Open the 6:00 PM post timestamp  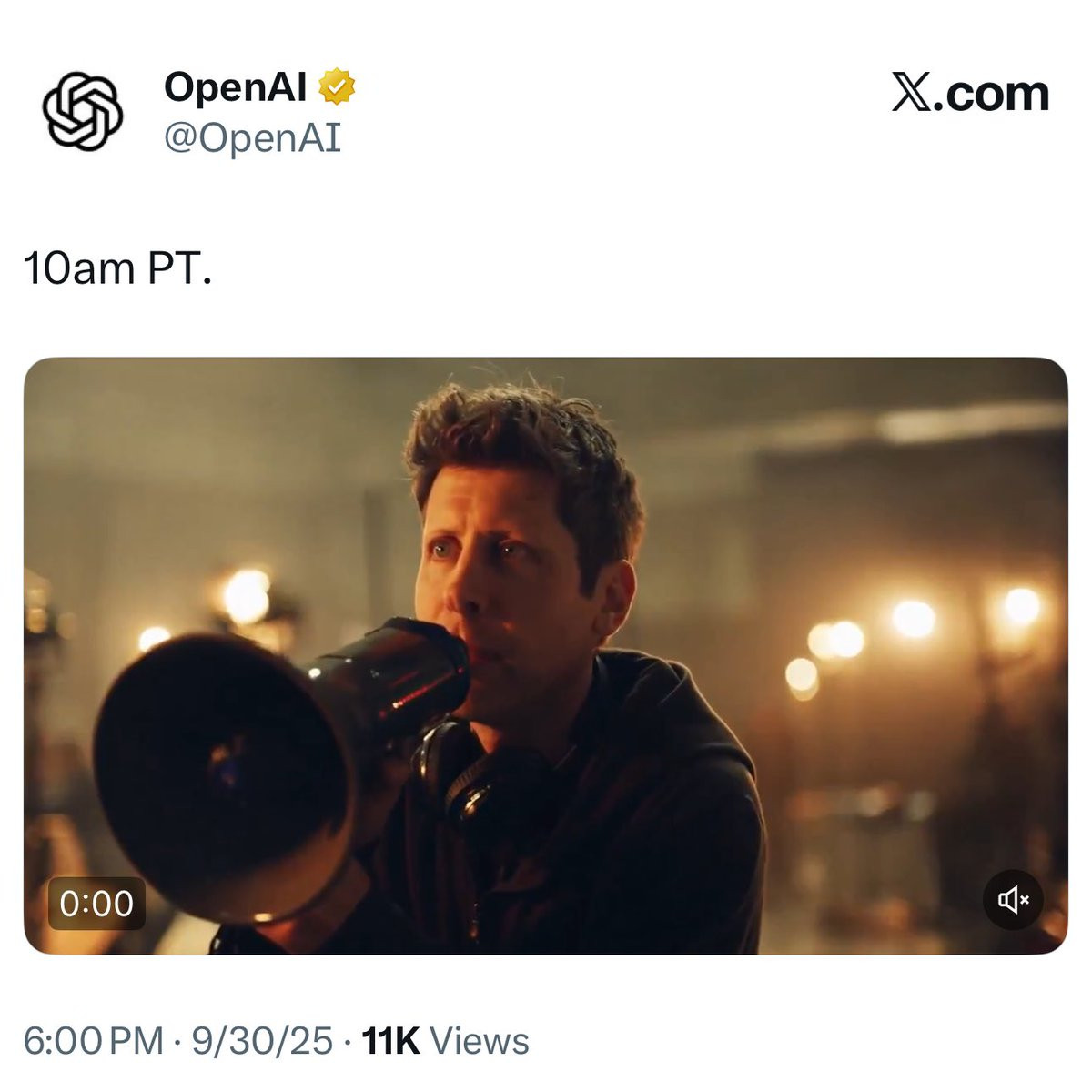[x=94, y=1041]
